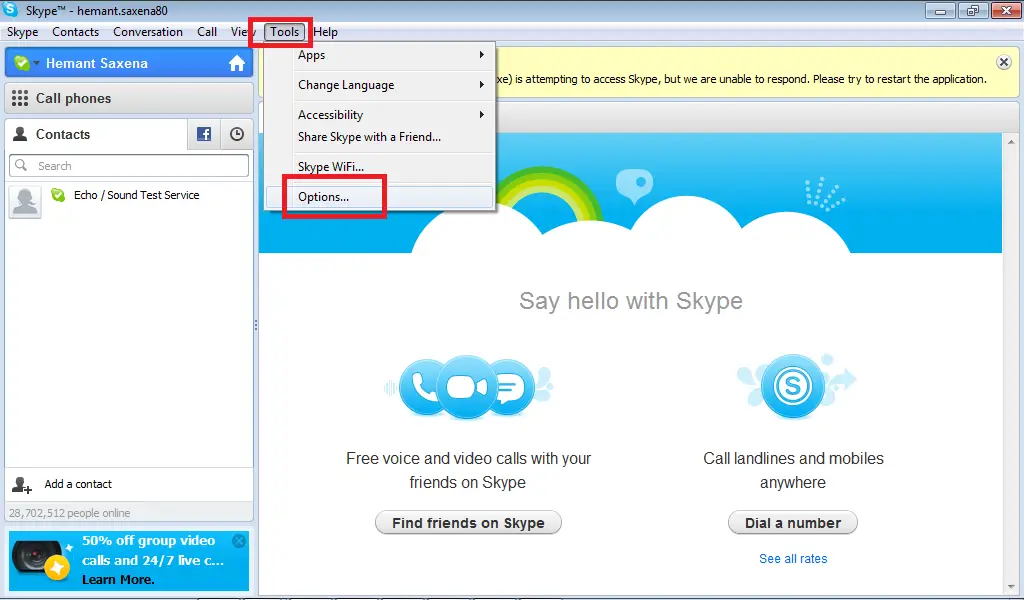Go to Skype Home via house icon
The height and width of the screenshot is (600, 1024).
click(x=237, y=63)
